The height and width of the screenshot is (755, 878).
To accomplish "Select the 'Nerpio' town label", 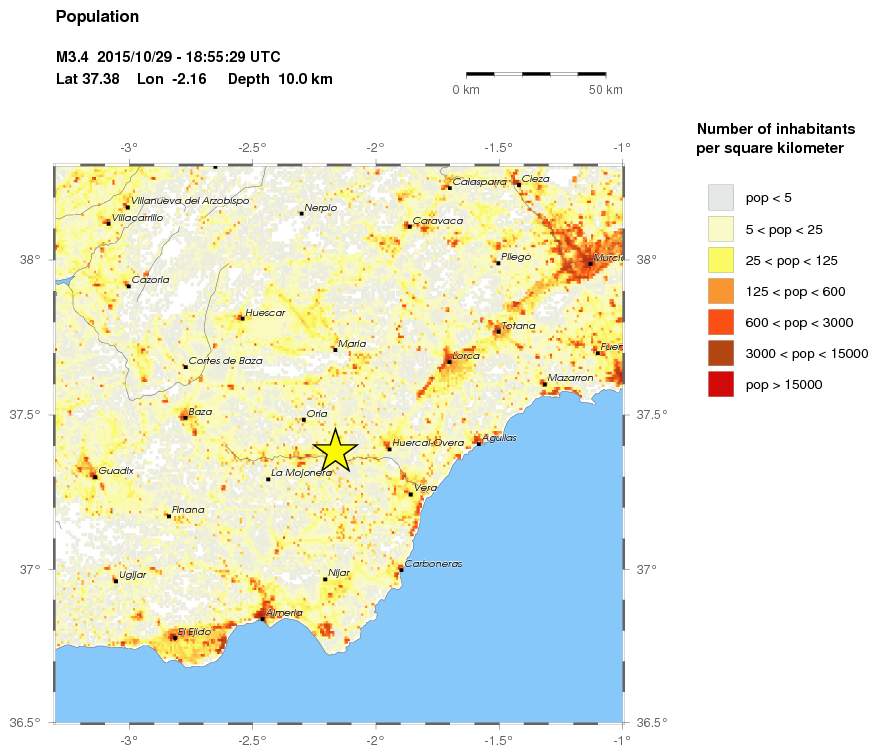I will (321, 208).
